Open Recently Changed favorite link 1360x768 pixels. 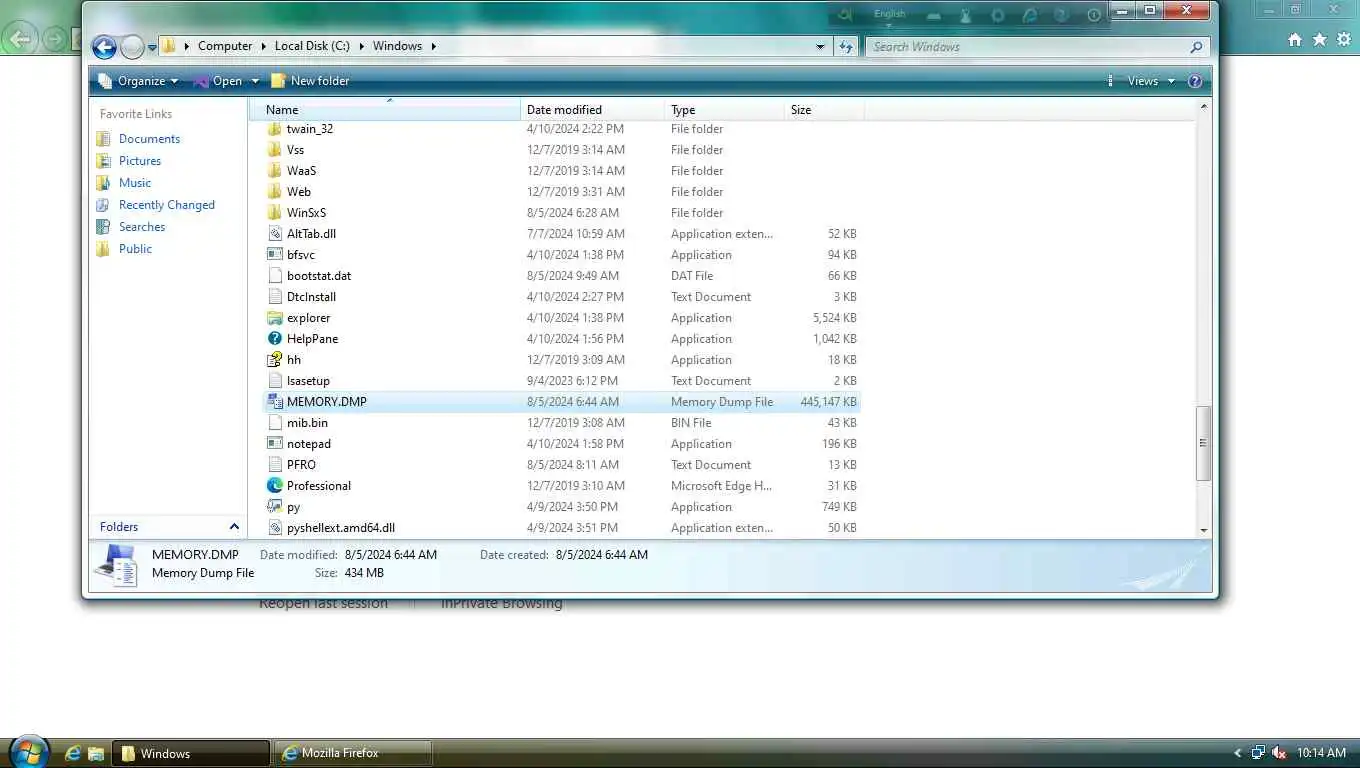tap(167, 205)
